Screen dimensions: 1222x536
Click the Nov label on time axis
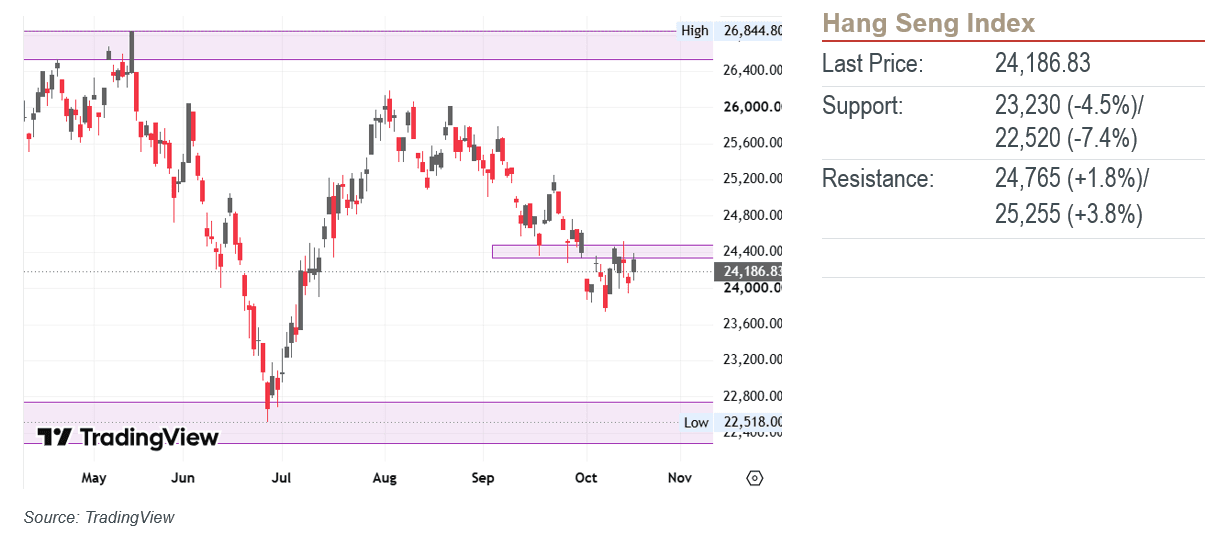coord(679,478)
